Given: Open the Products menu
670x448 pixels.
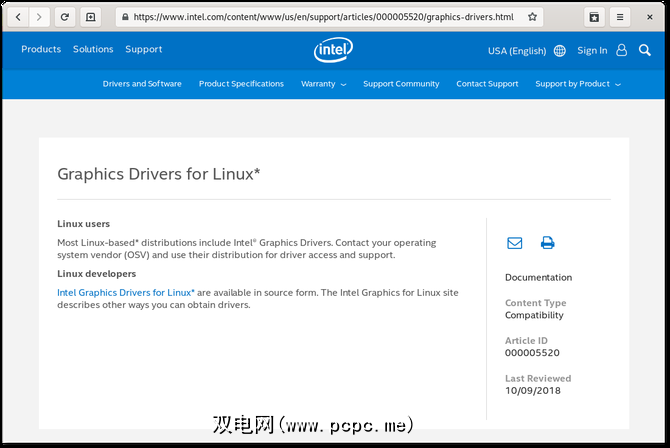Looking at the screenshot, I should 41,49.
